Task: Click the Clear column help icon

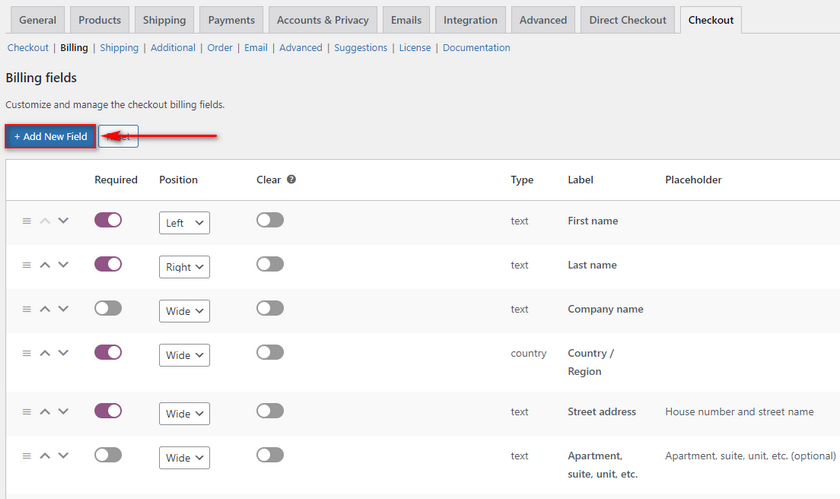Action: 291,180
